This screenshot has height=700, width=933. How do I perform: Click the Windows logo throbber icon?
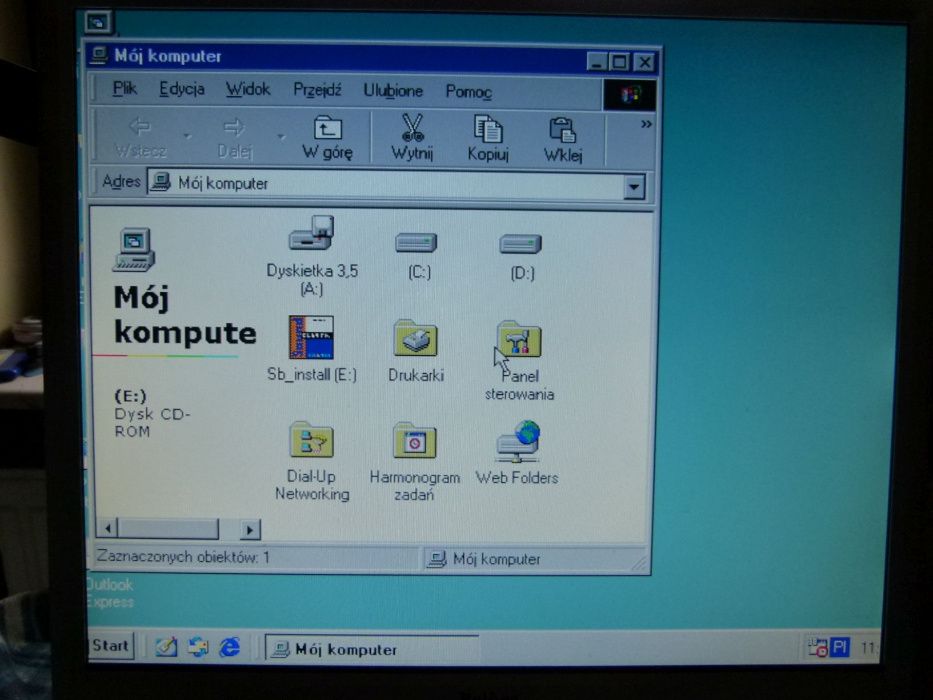tap(630, 95)
